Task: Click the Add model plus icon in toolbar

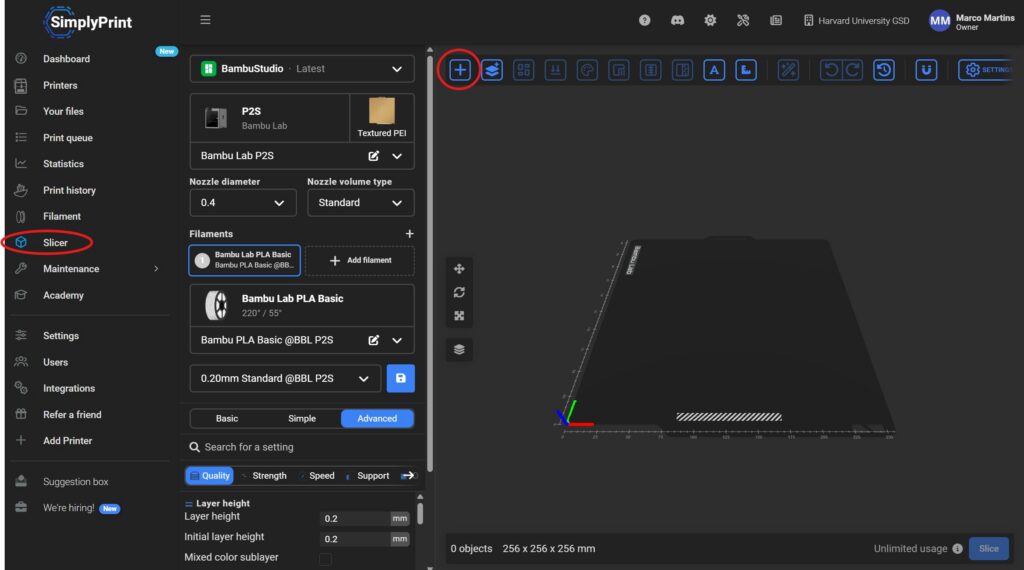Action: 460,70
